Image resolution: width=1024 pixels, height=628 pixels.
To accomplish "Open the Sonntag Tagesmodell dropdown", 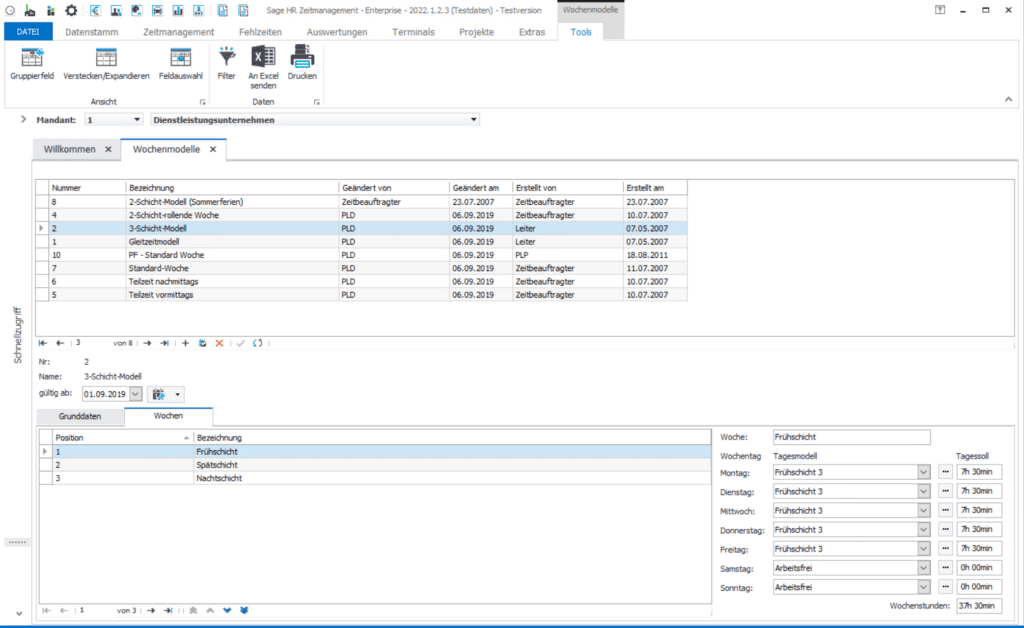I will [923, 587].
